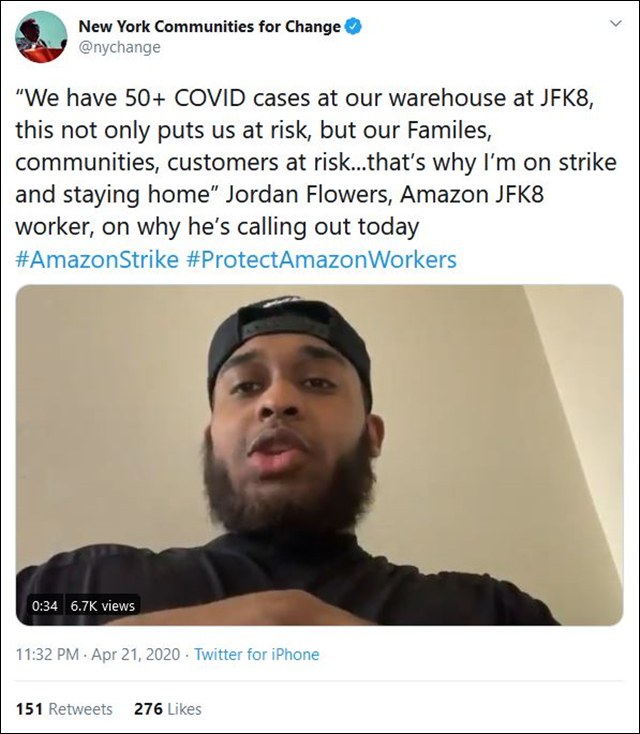Click the tweet text about JFK8 warehouse
Image resolution: width=640 pixels, height=734 pixels.
coord(316,162)
